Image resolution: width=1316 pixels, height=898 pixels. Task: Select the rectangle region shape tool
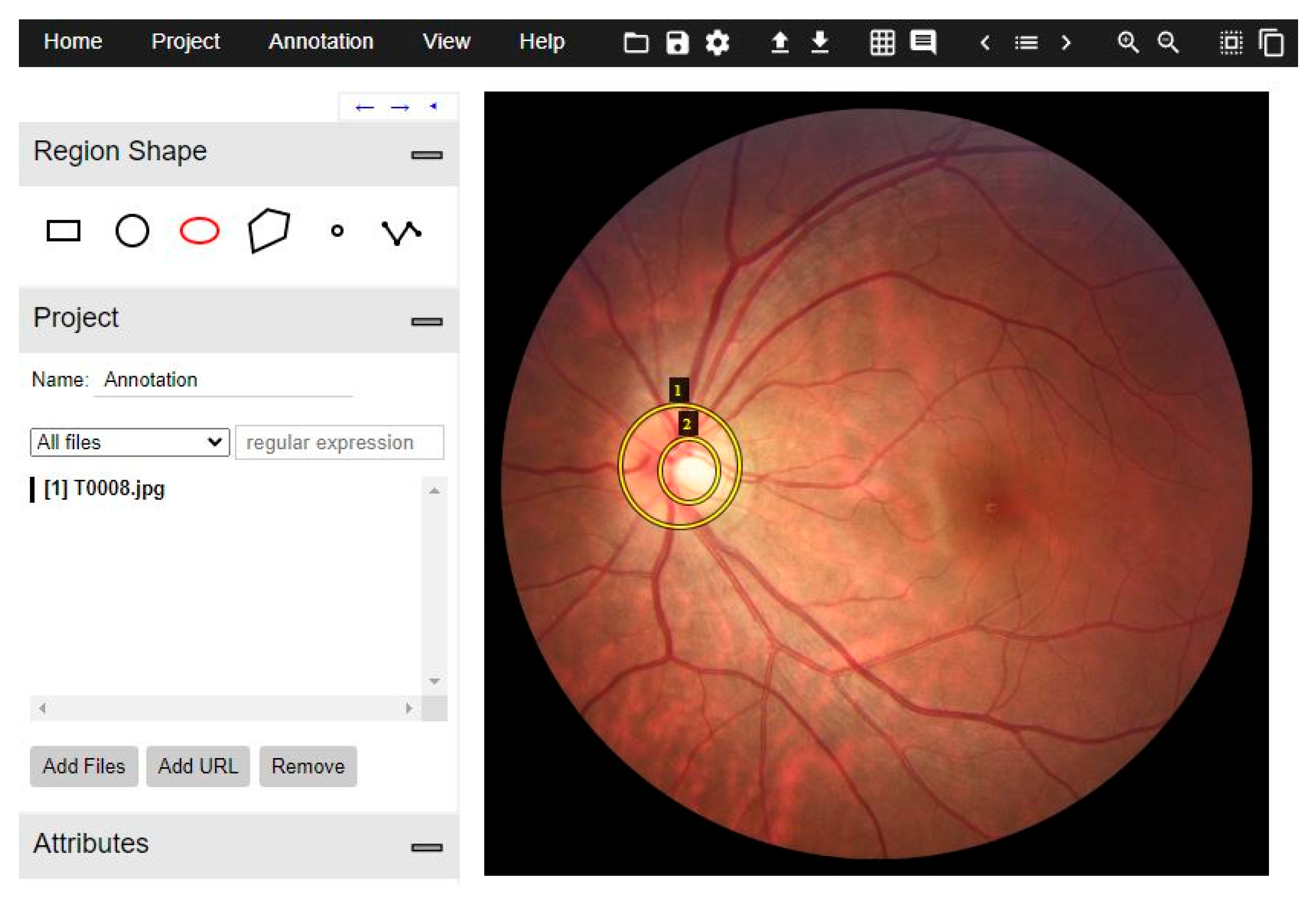(63, 231)
